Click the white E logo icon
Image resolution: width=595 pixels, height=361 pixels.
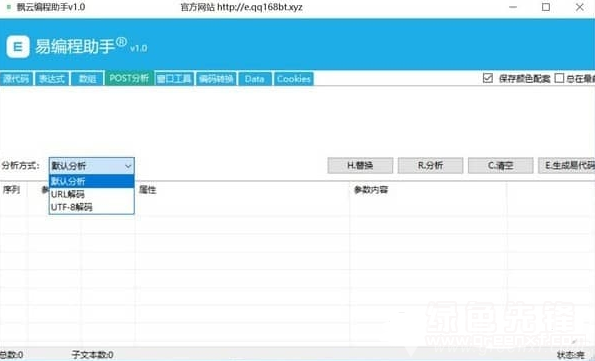(x=18, y=47)
